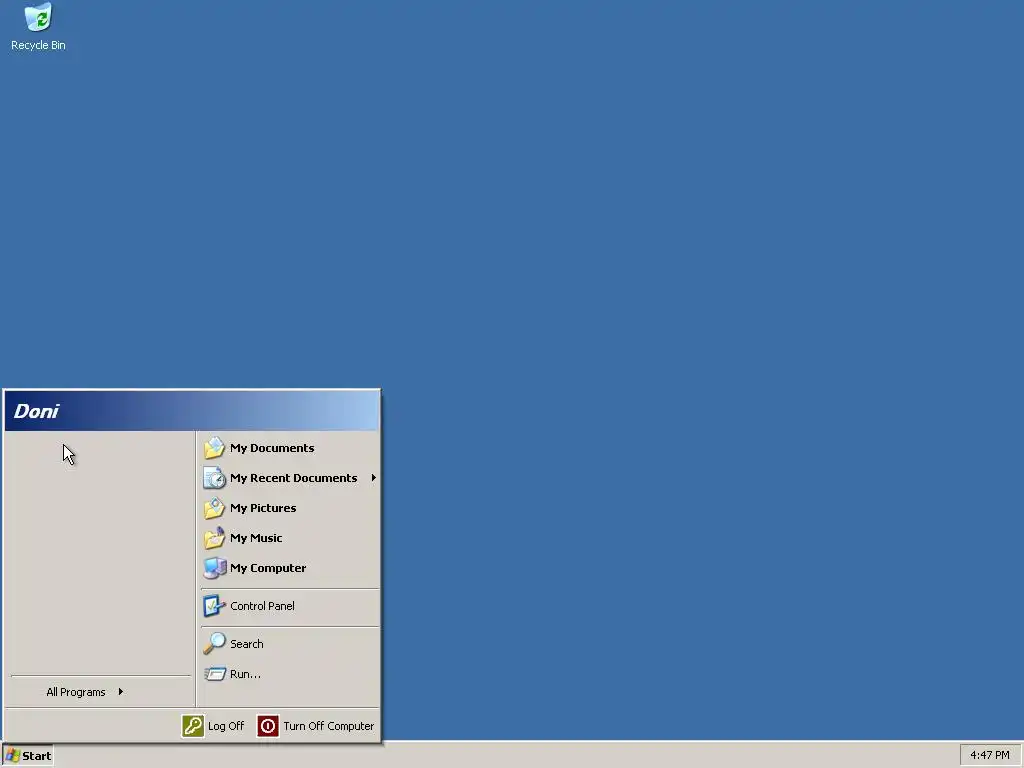Click the Recycle Bin label text
The width and height of the screenshot is (1024, 768).
coord(39,45)
